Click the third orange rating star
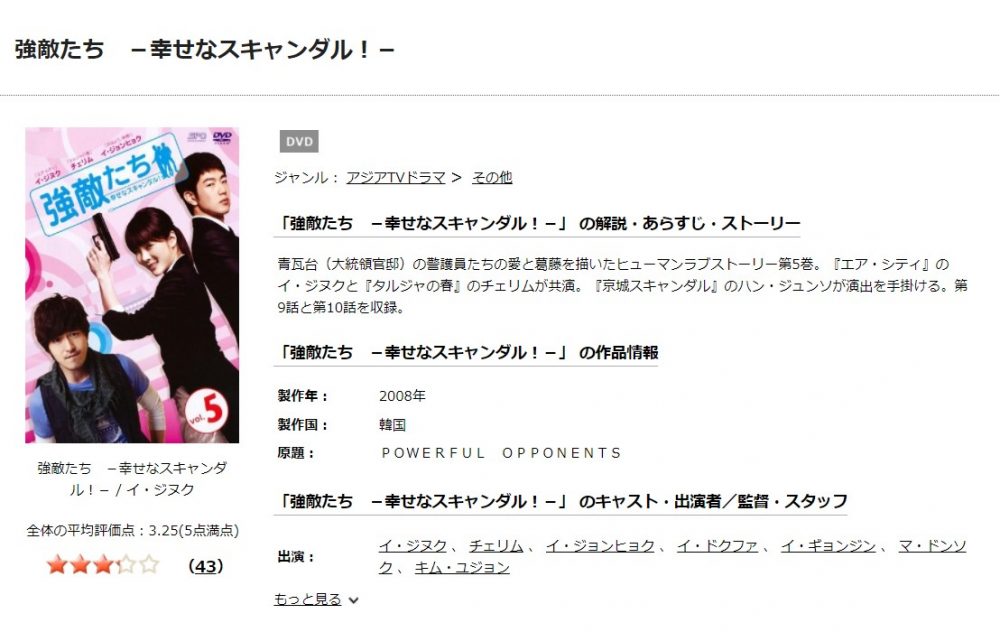1000x632 pixels. click(103, 564)
